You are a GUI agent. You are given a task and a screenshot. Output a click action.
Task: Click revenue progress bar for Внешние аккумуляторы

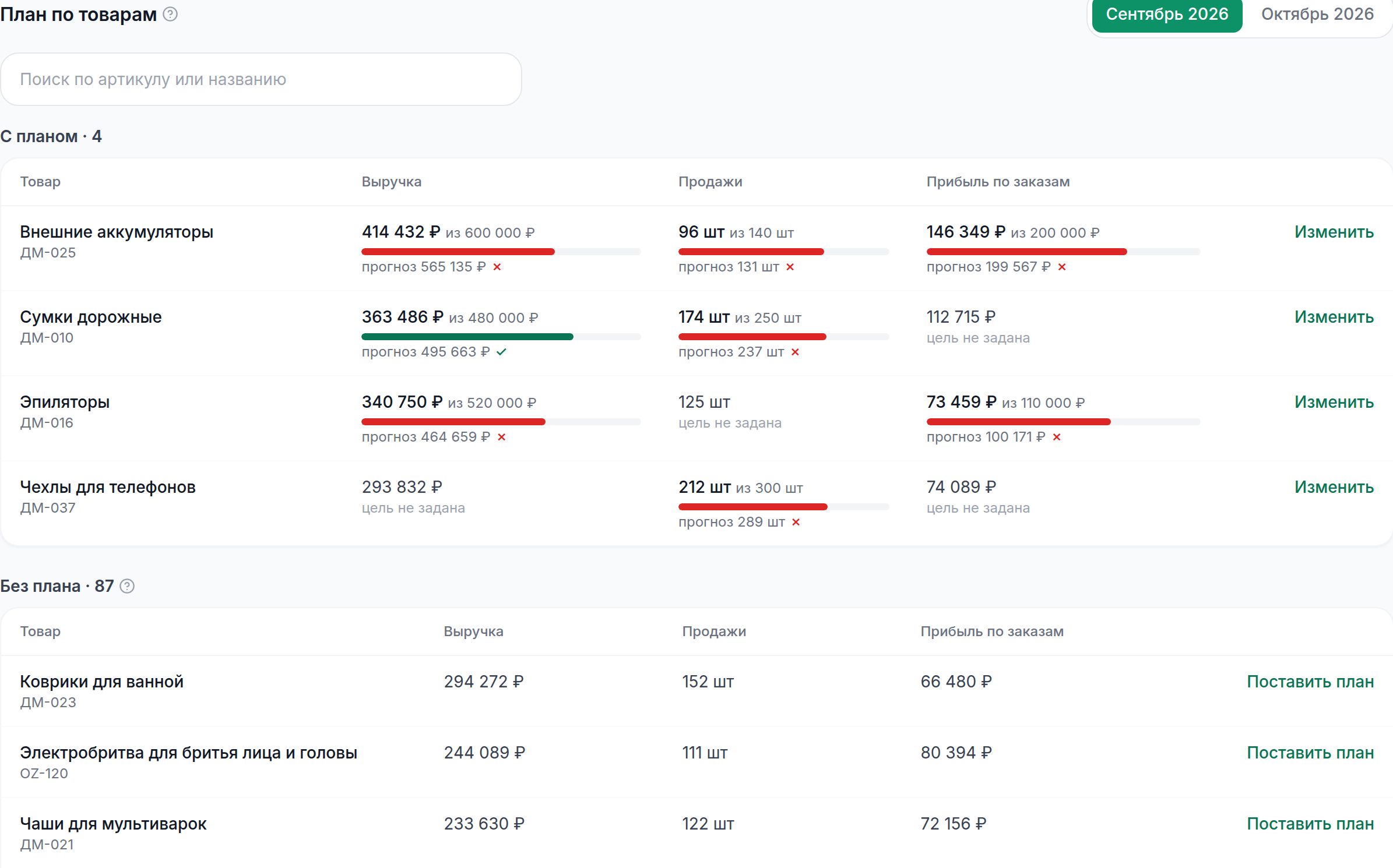click(x=501, y=252)
